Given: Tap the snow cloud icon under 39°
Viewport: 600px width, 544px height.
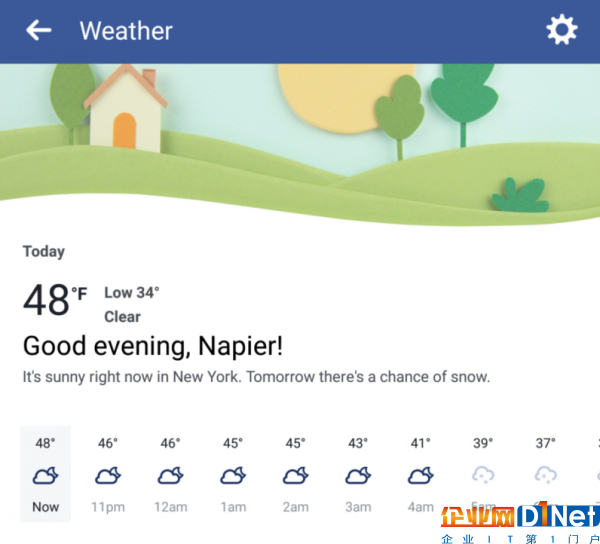Looking at the screenshot, I should click(x=483, y=475).
